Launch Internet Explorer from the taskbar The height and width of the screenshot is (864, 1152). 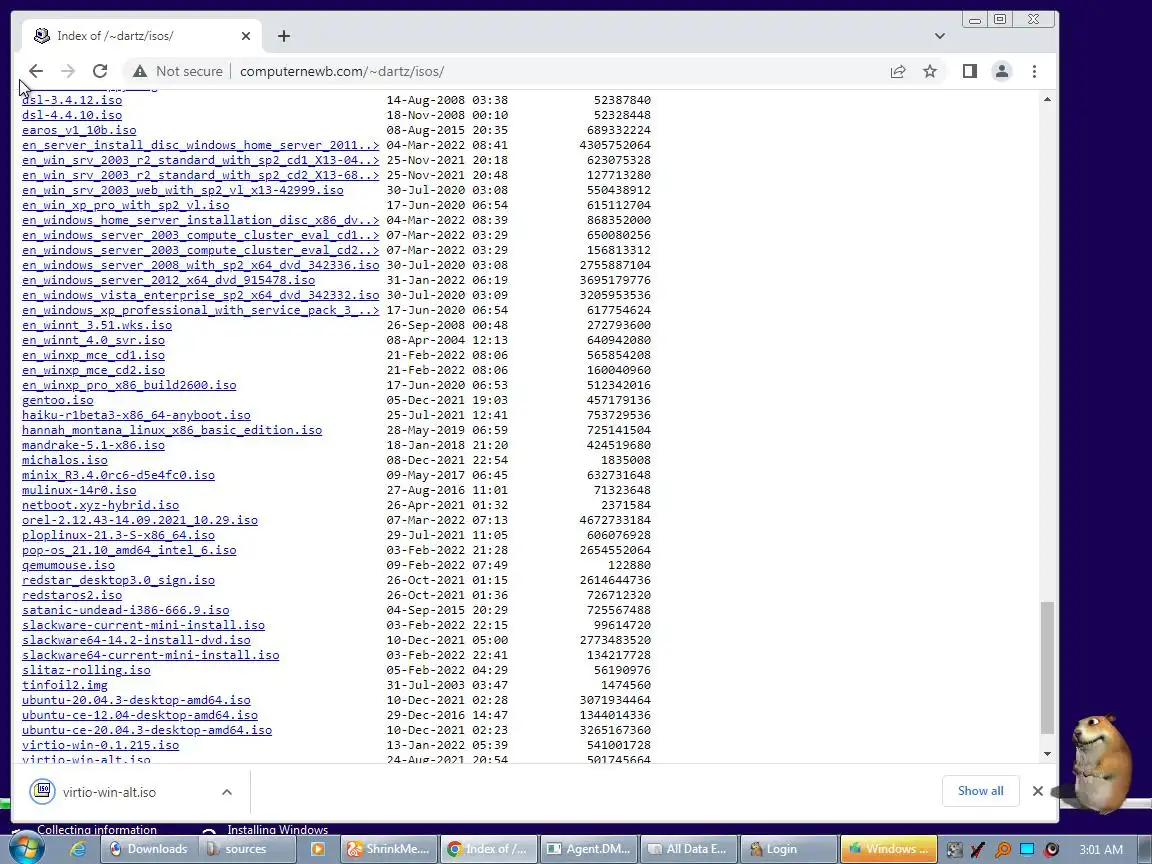(x=77, y=849)
